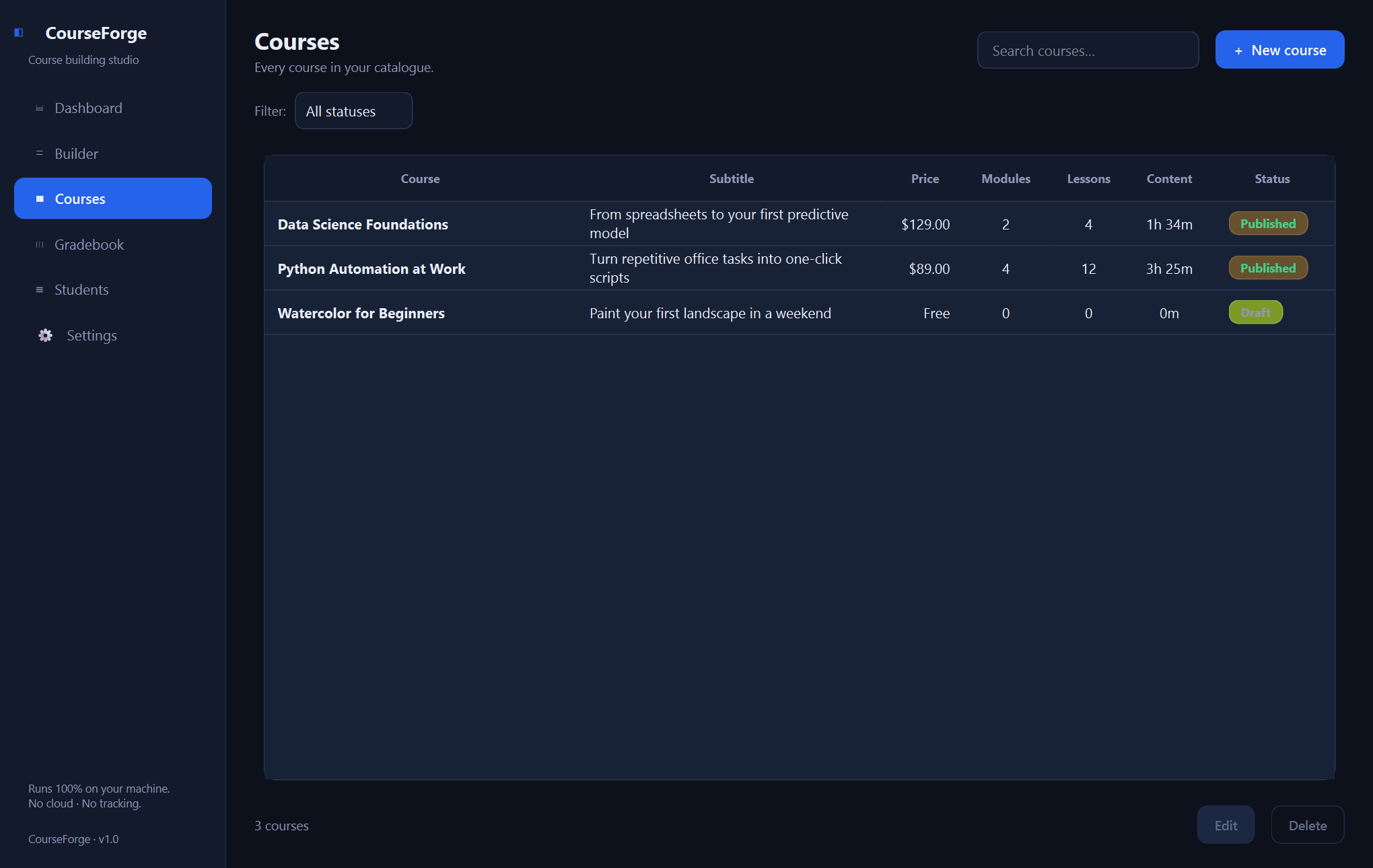Create a new course with New course
Viewport: 1373px width, 868px height.
[x=1279, y=50]
